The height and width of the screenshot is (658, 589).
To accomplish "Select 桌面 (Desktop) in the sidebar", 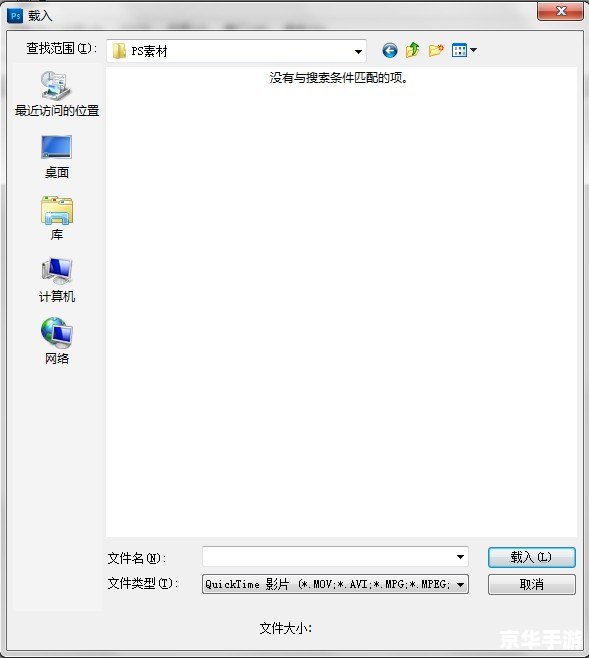I will 57,157.
